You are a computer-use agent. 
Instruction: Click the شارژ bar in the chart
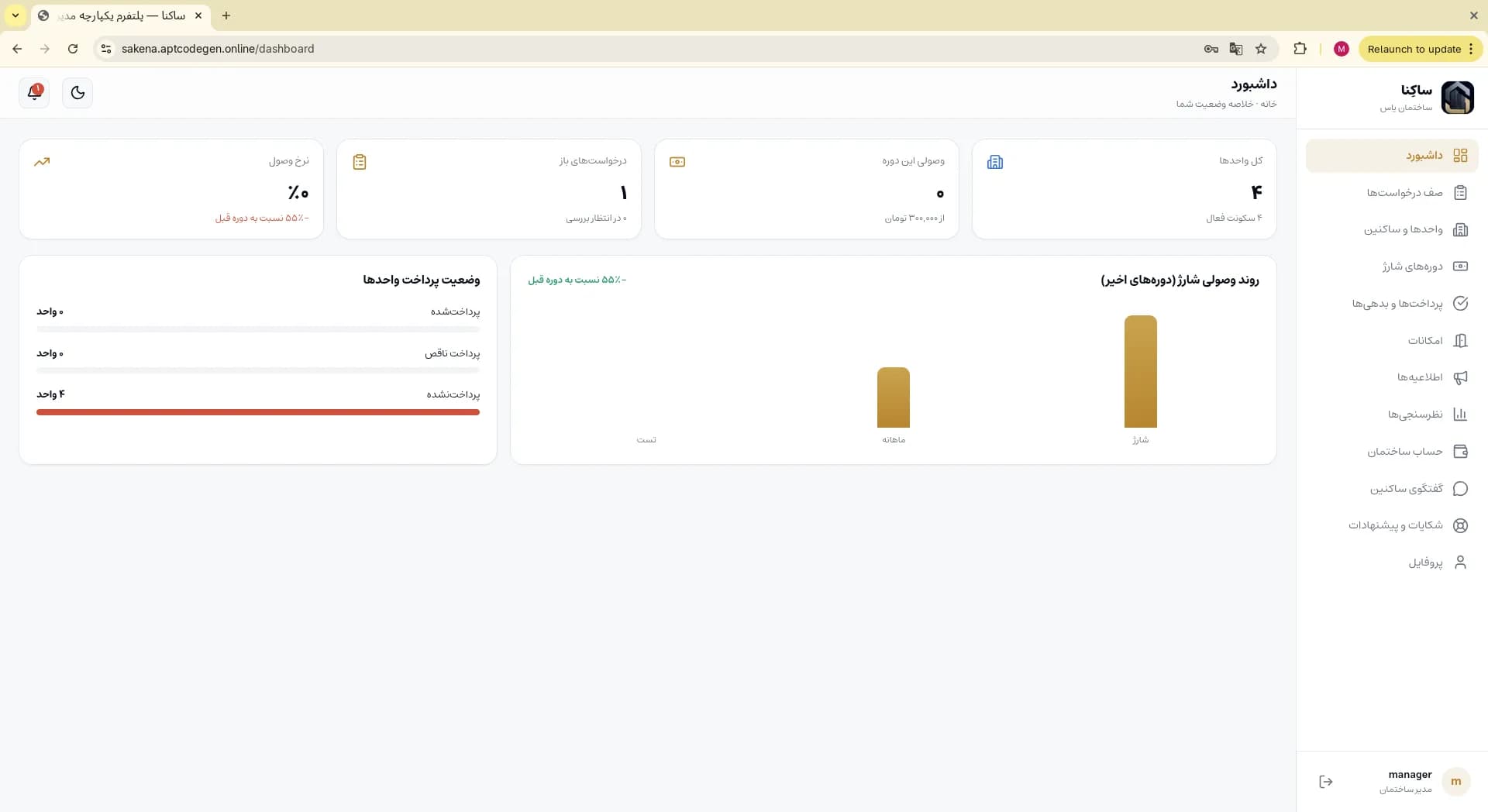pos(1141,371)
